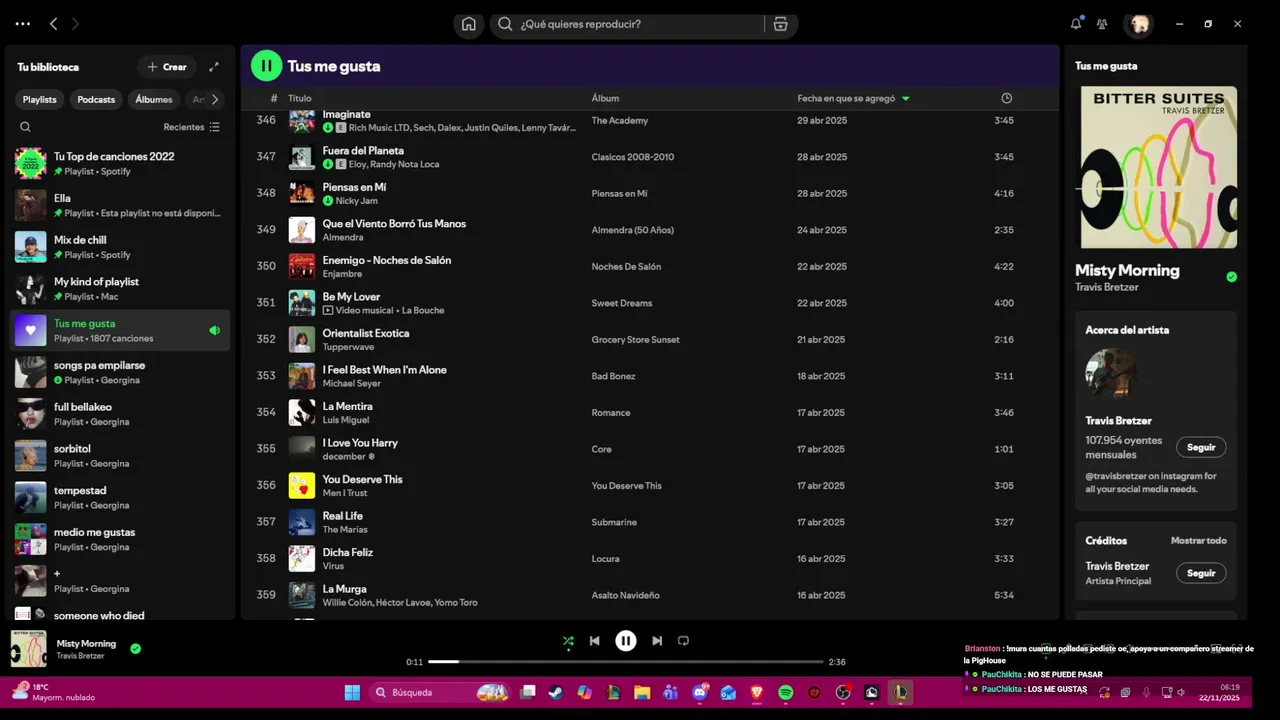The width and height of the screenshot is (1280, 720).
Task: Open the Submarine album link
Action: [x=614, y=522]
